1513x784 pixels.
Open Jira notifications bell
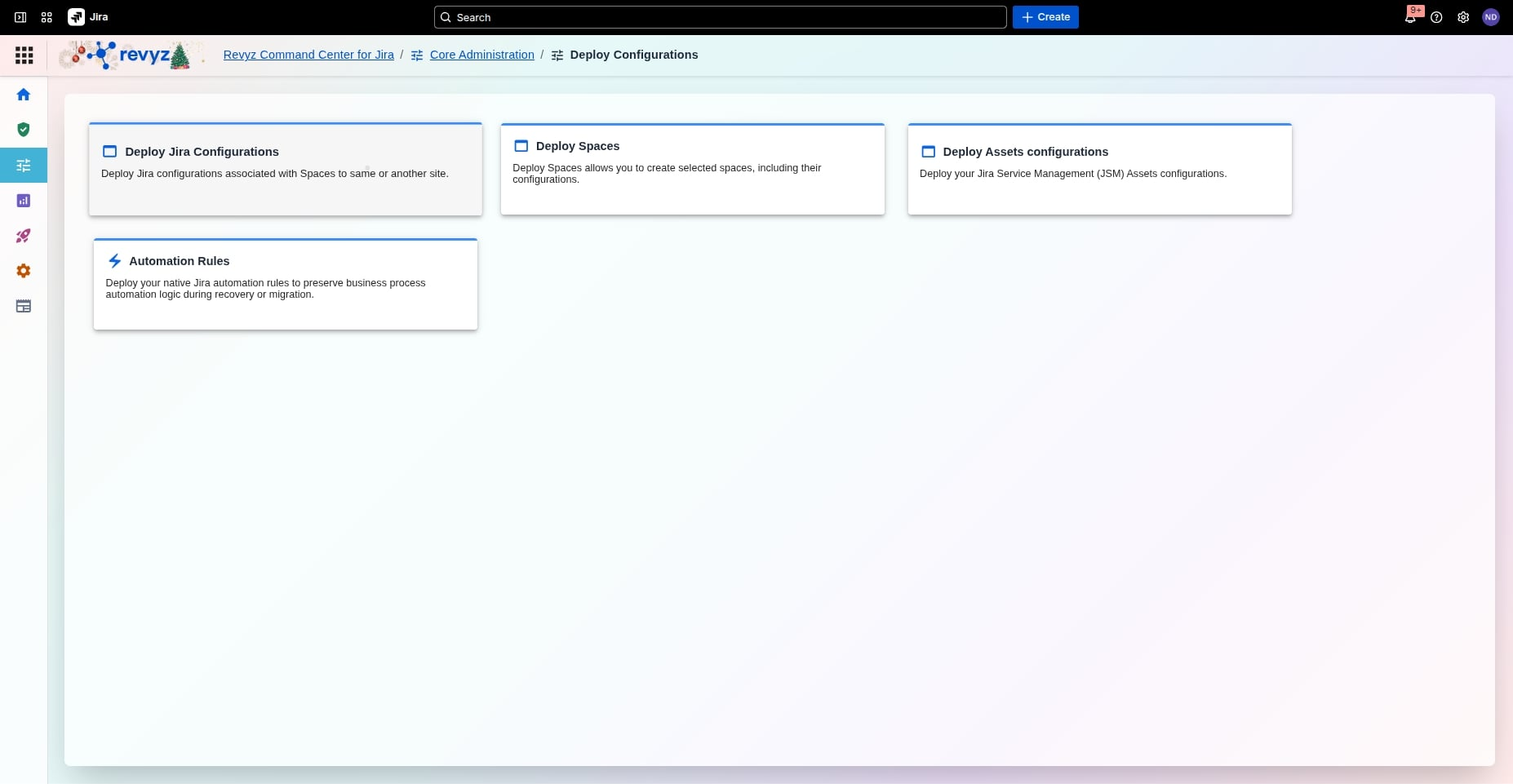pos(1410,17)
